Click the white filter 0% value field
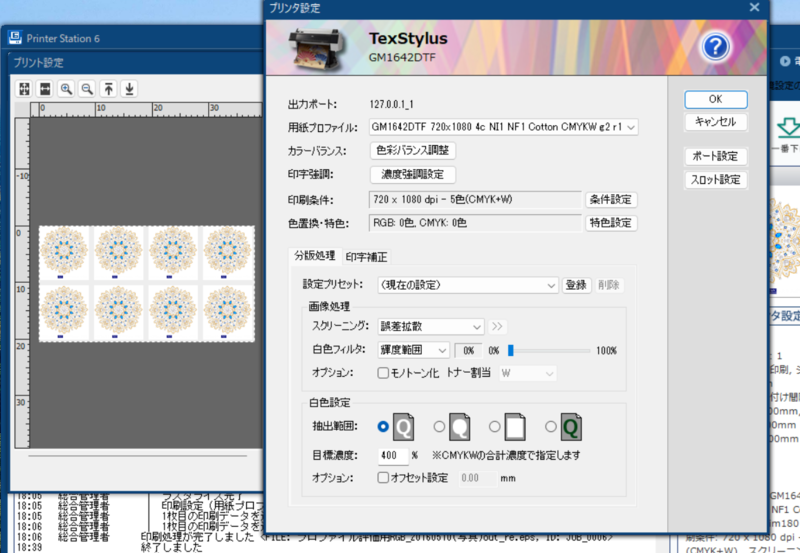 click(468, 350)
